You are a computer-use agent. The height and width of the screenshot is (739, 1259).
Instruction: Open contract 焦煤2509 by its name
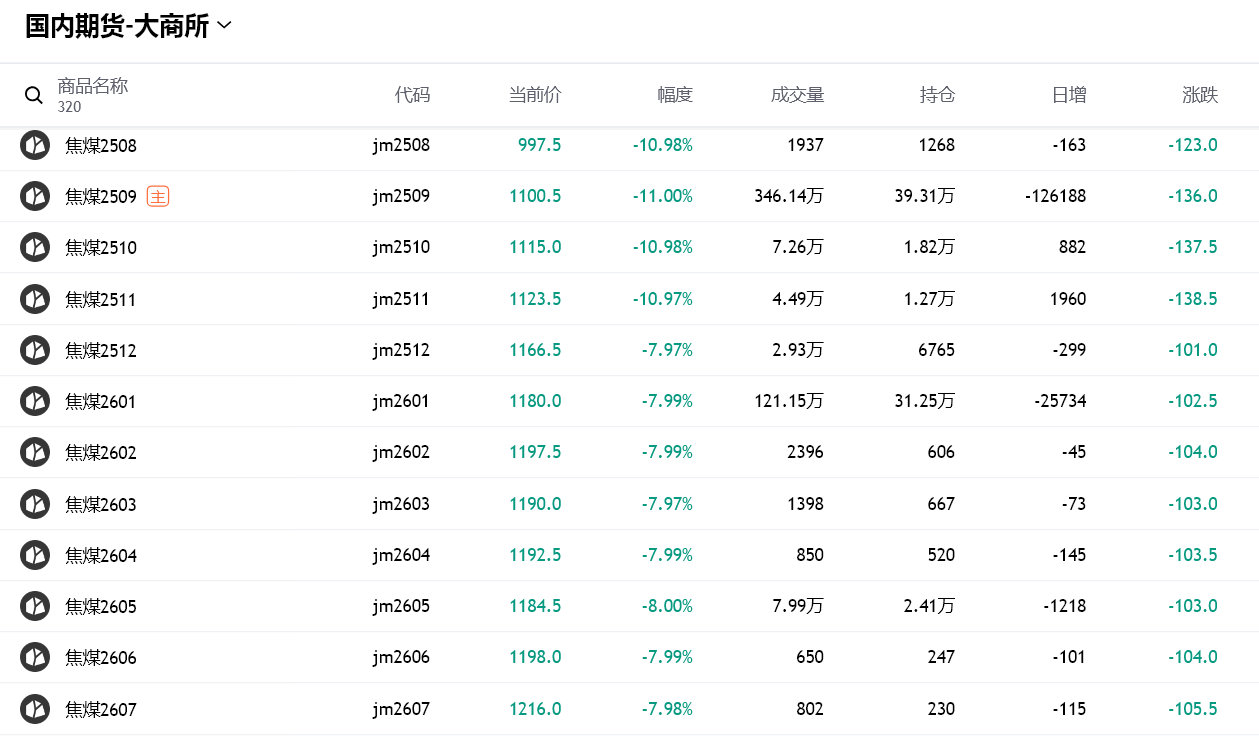(101, 197)
